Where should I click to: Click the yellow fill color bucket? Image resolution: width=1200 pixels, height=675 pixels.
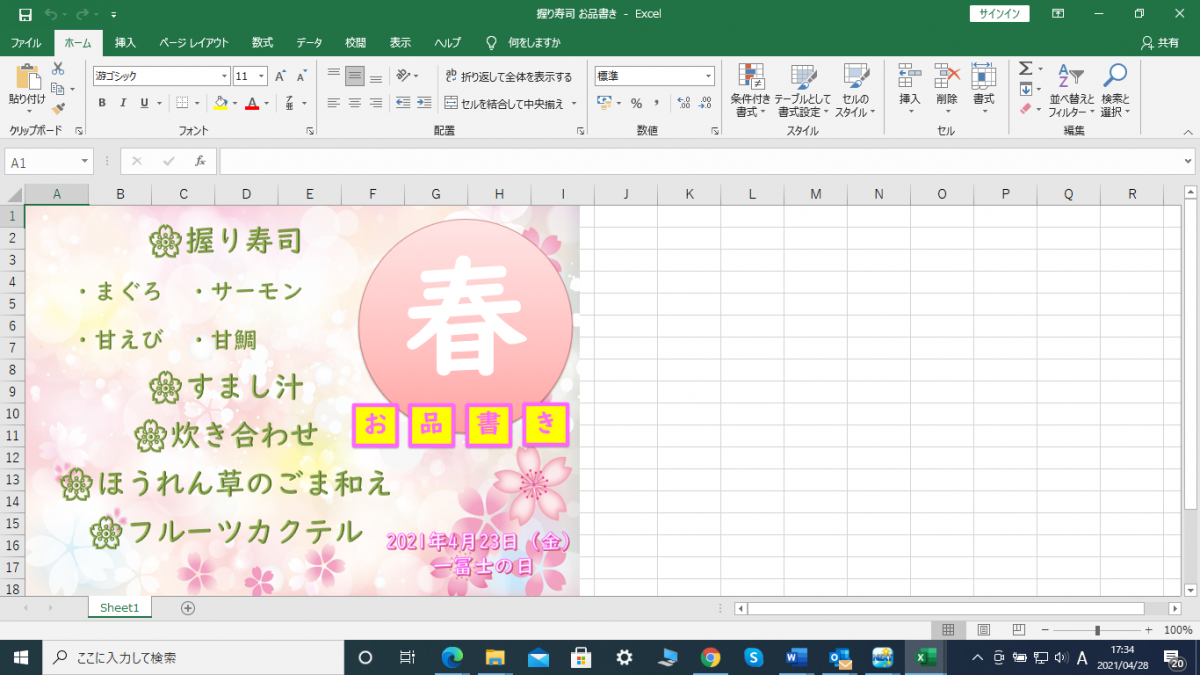click(221, 103)
